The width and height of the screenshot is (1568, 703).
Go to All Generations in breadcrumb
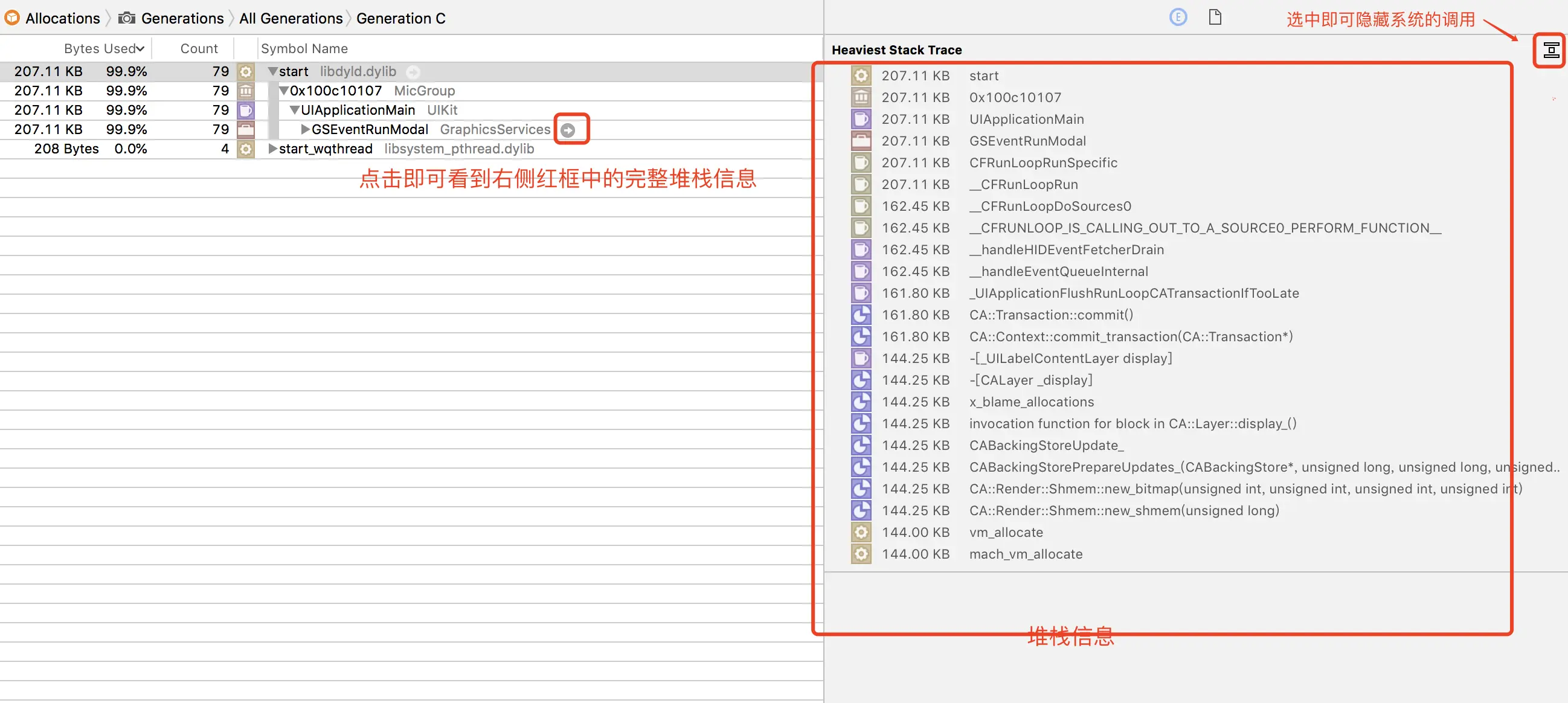(x=291, y=18)
